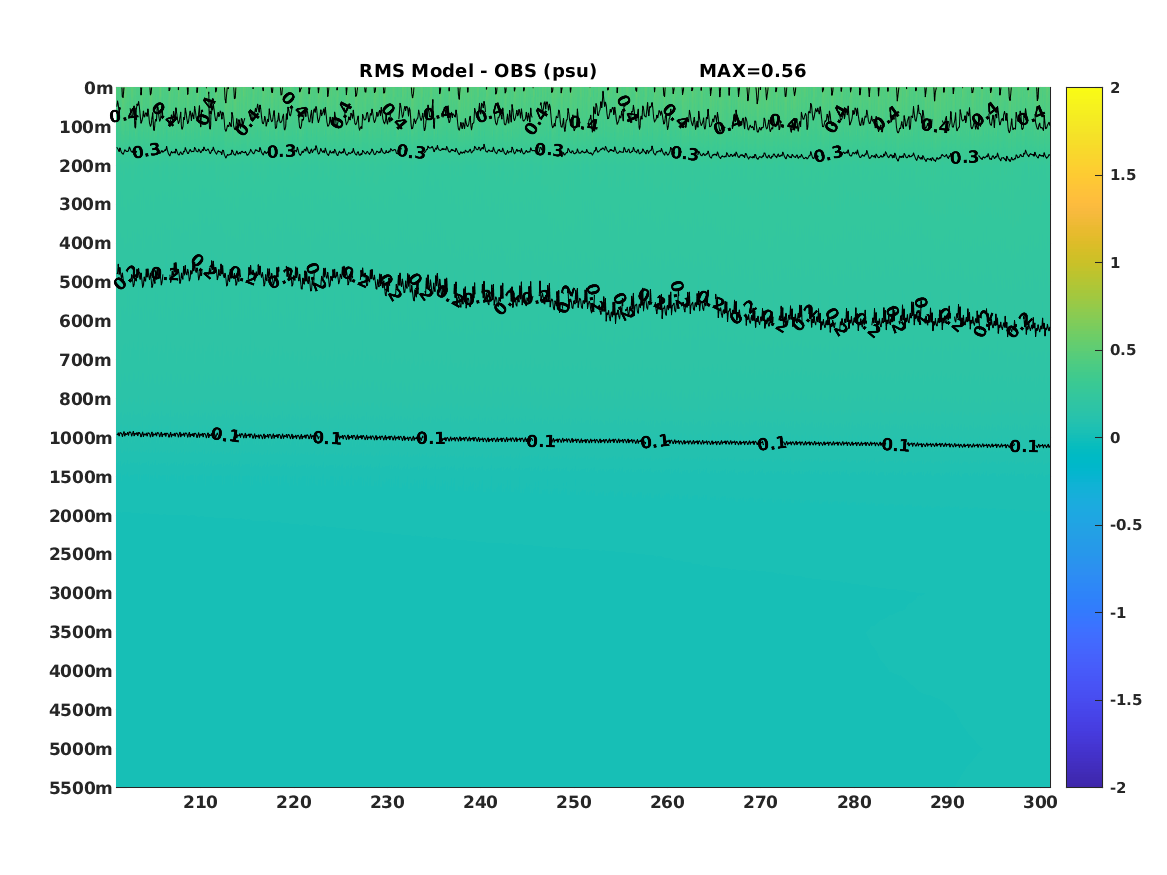Click the '5500m' depth axis label

(x=81, y=788)
